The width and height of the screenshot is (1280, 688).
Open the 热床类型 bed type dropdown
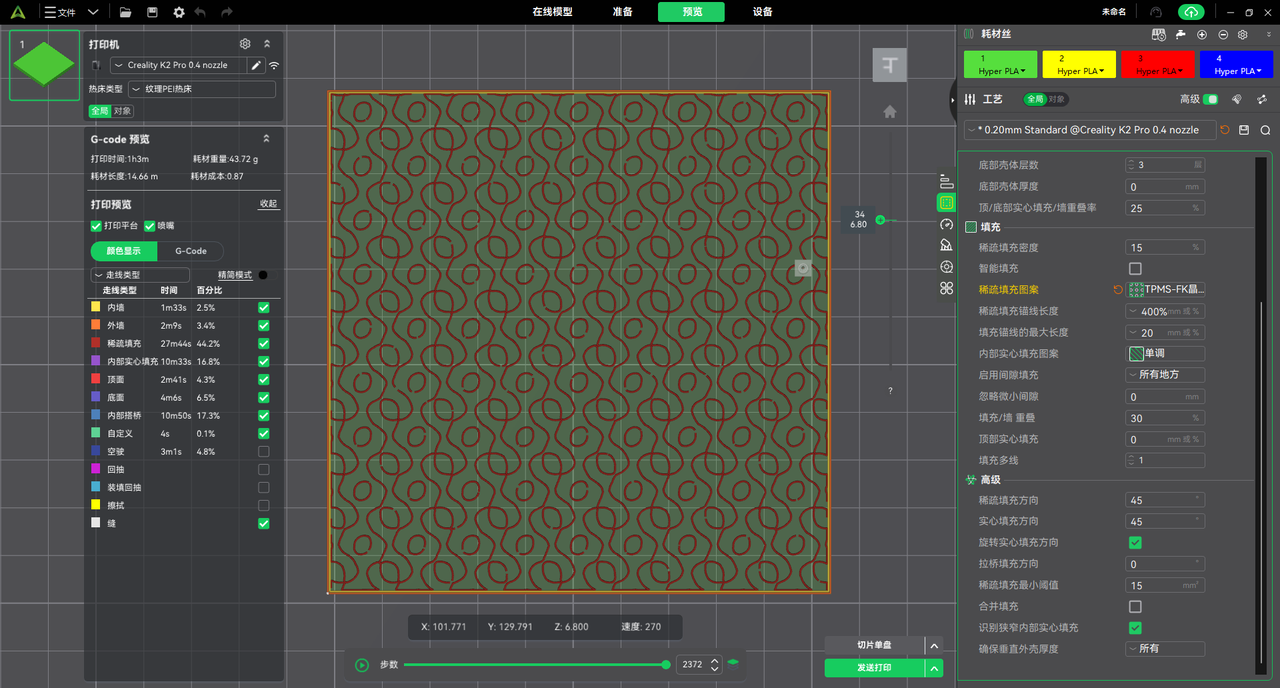pyautogui.click(x=202, y=90)
